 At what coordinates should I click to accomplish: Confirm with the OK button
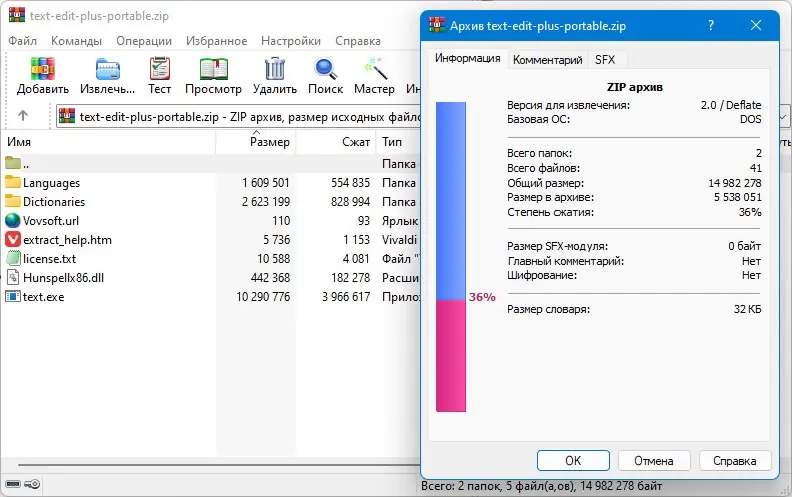(x=573, y=461)
